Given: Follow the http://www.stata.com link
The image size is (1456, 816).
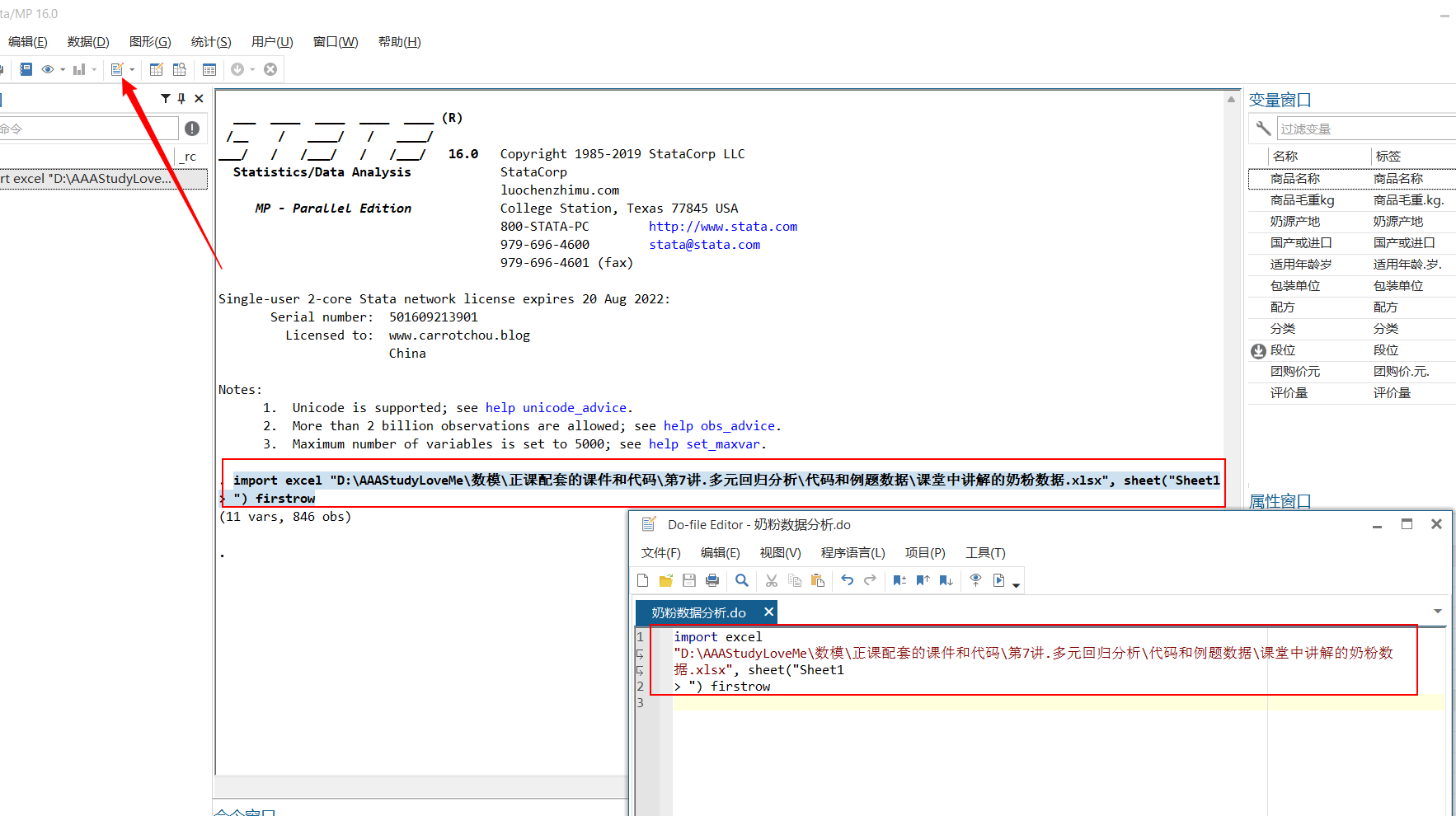Looking at the screenshot, I should (723, 227).
